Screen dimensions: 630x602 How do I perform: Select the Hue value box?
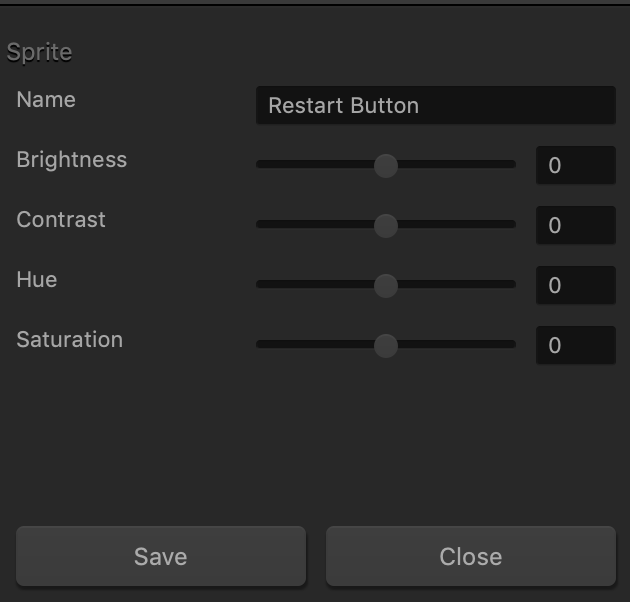(575, 285)
